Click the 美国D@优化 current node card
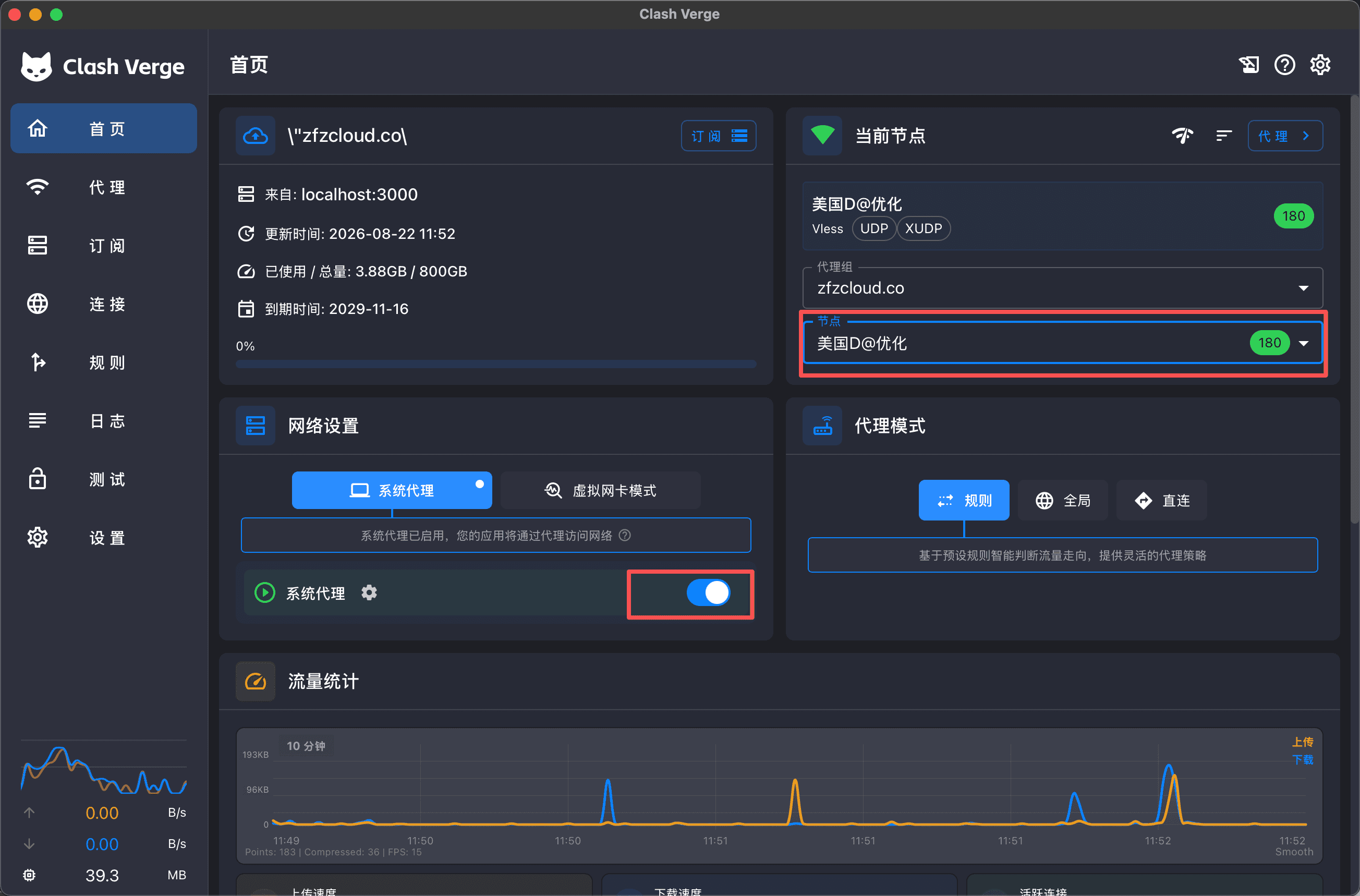This screenshot has height=896, width=1360. coord(1062,216)
